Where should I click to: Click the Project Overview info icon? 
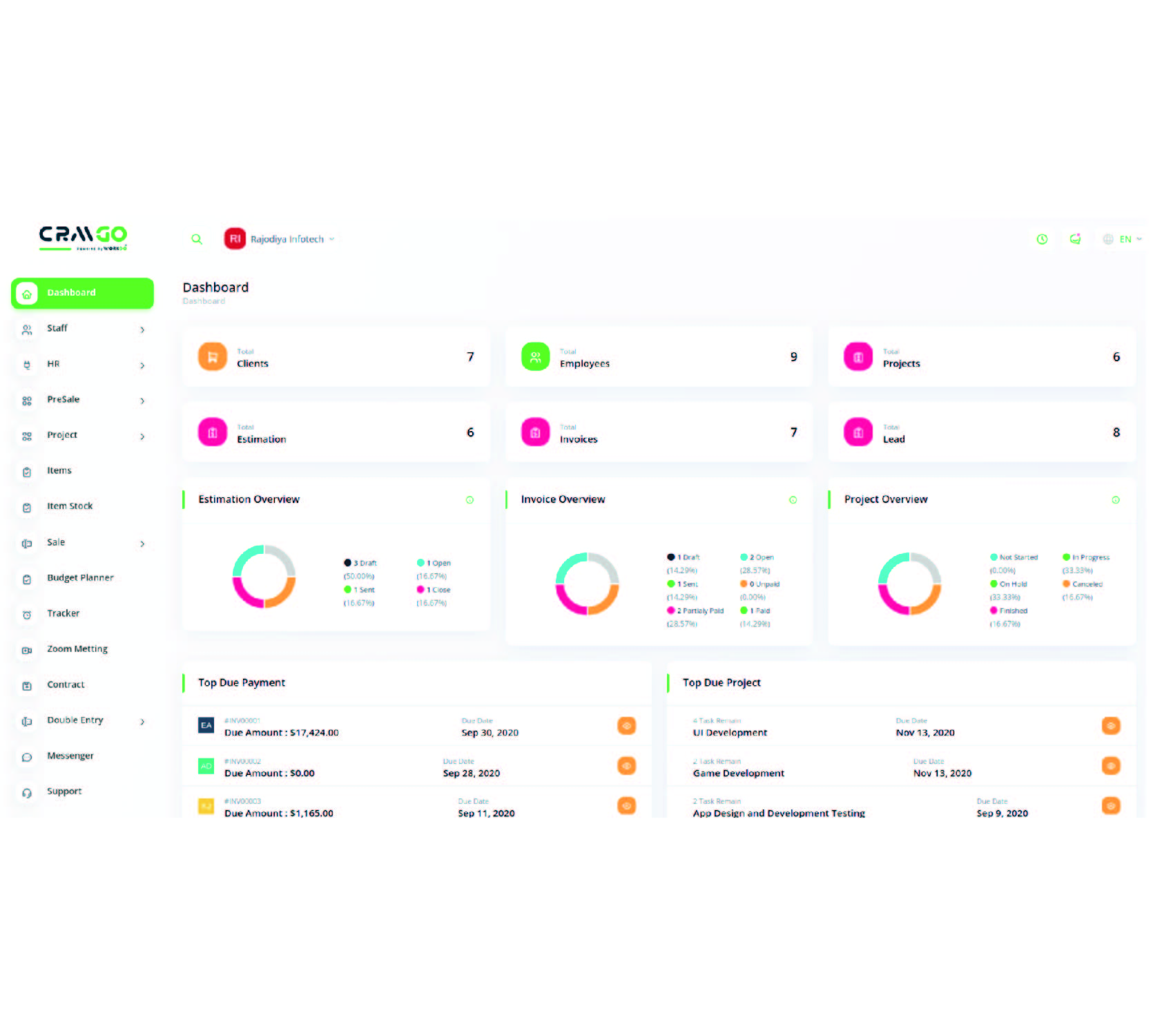click(x=1116, y=500)
